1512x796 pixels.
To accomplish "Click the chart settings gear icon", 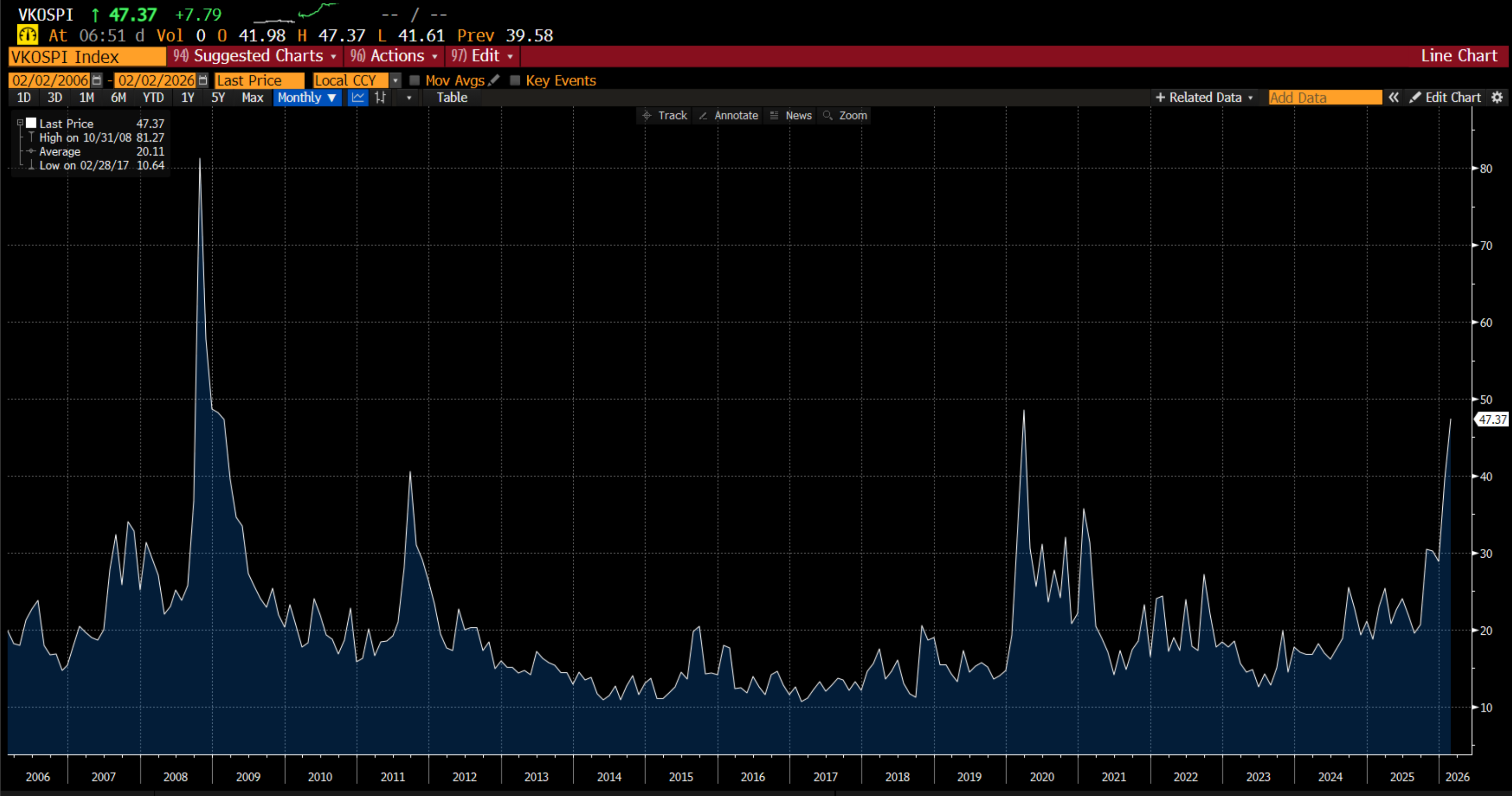I will click(1497, 97).
